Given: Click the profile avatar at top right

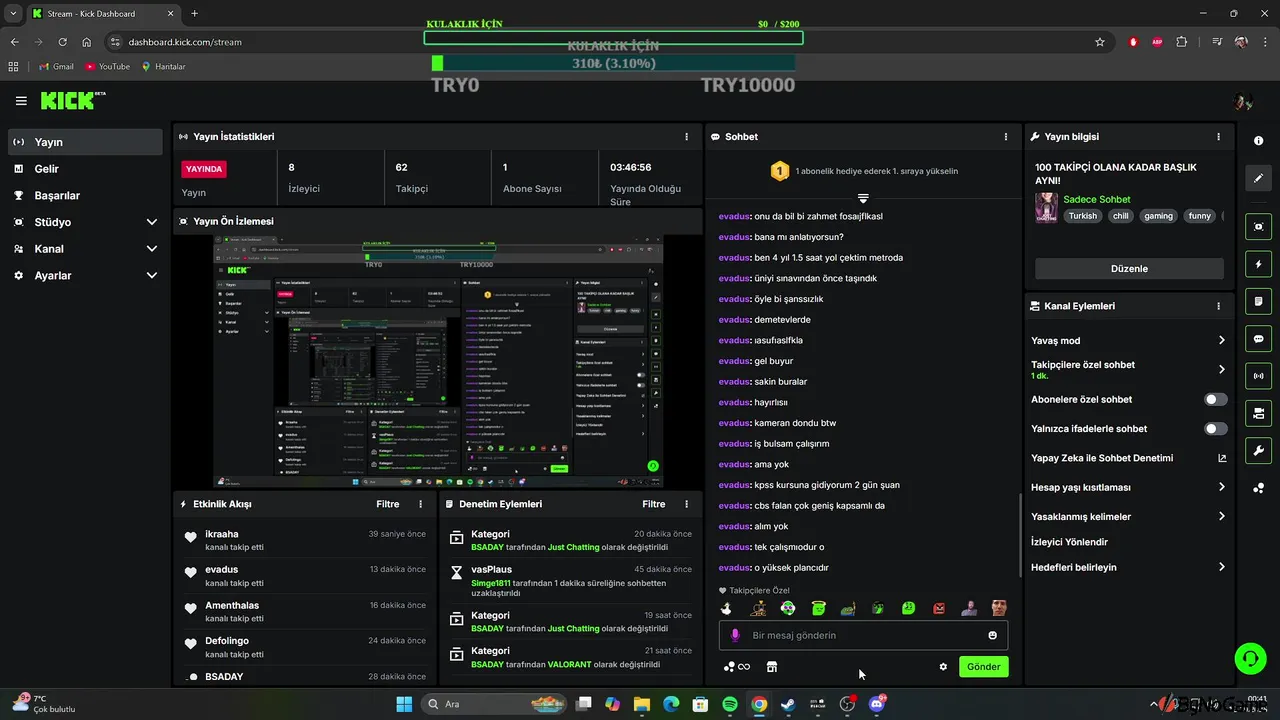Looking at the screenshot, I should point(1243,101).
